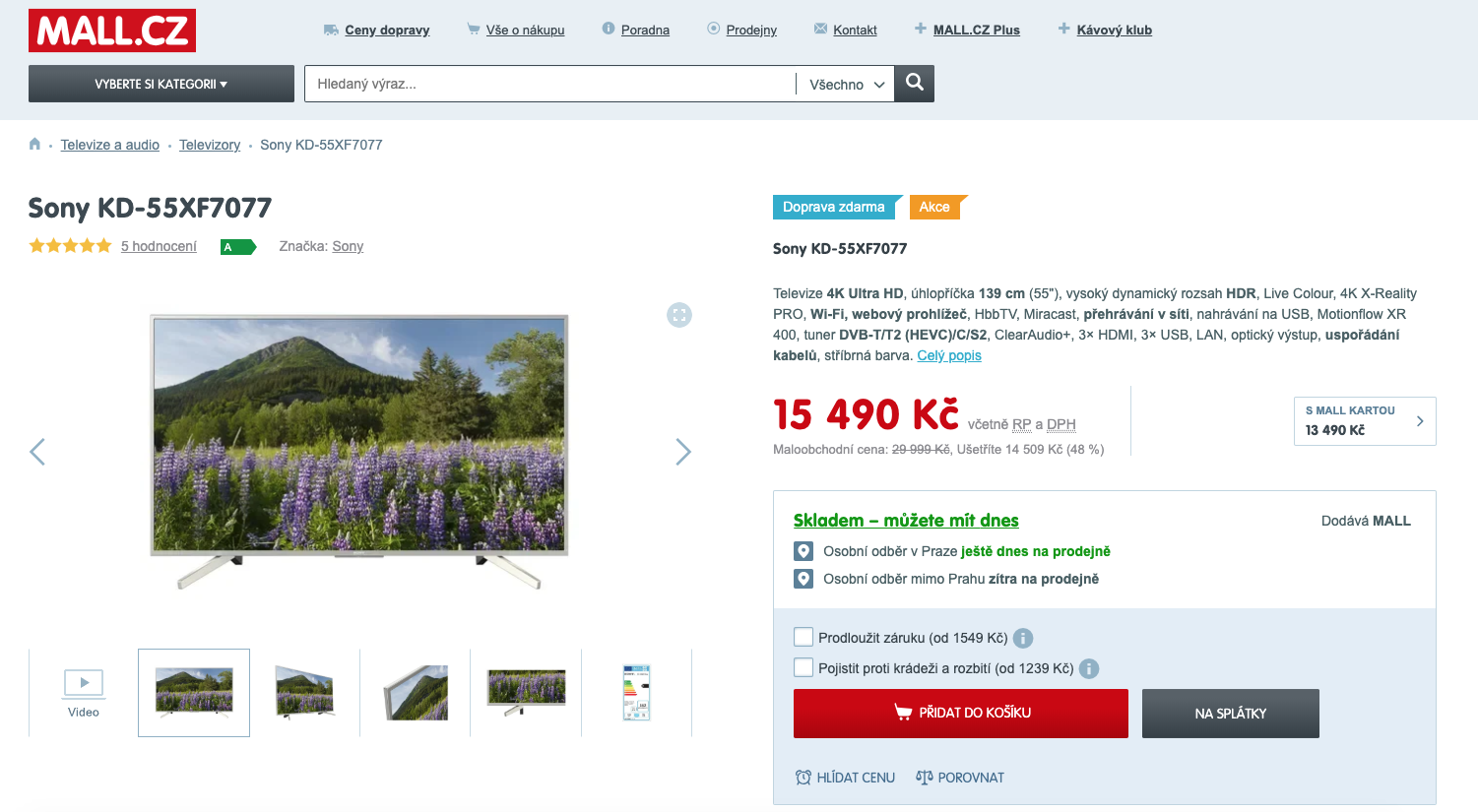Click the cart icon by Vše o nákupu
Screen dimensions: 1478x812
point(474,30)
